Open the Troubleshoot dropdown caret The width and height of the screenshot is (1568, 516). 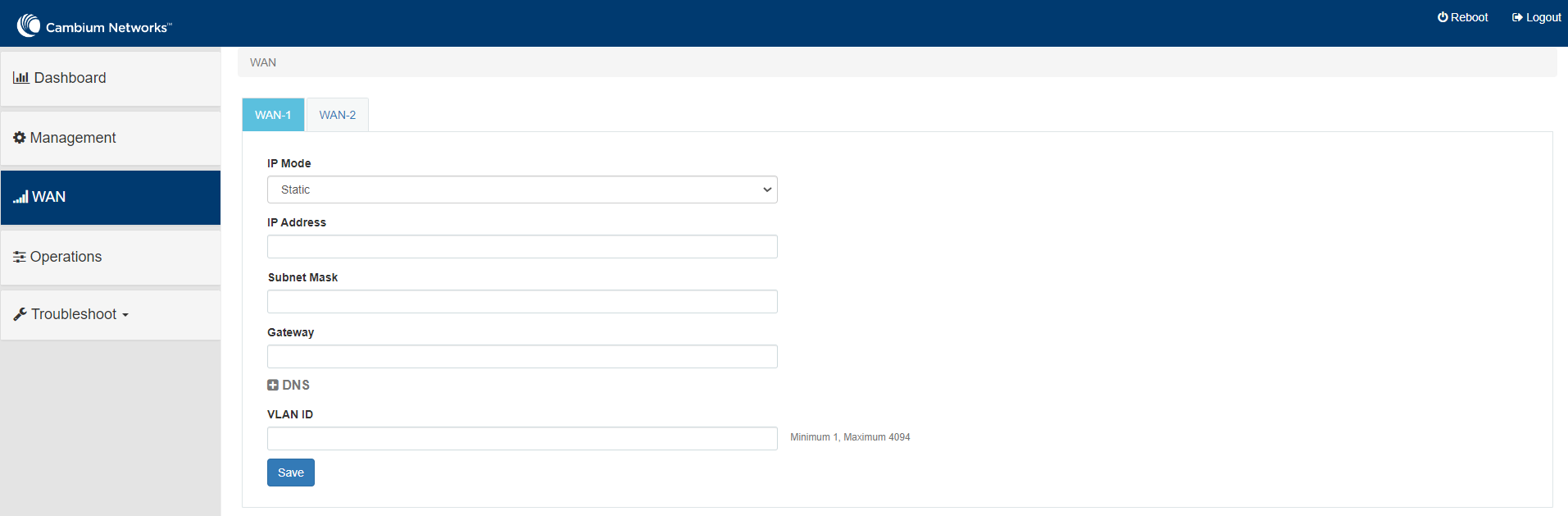(125, 315)
